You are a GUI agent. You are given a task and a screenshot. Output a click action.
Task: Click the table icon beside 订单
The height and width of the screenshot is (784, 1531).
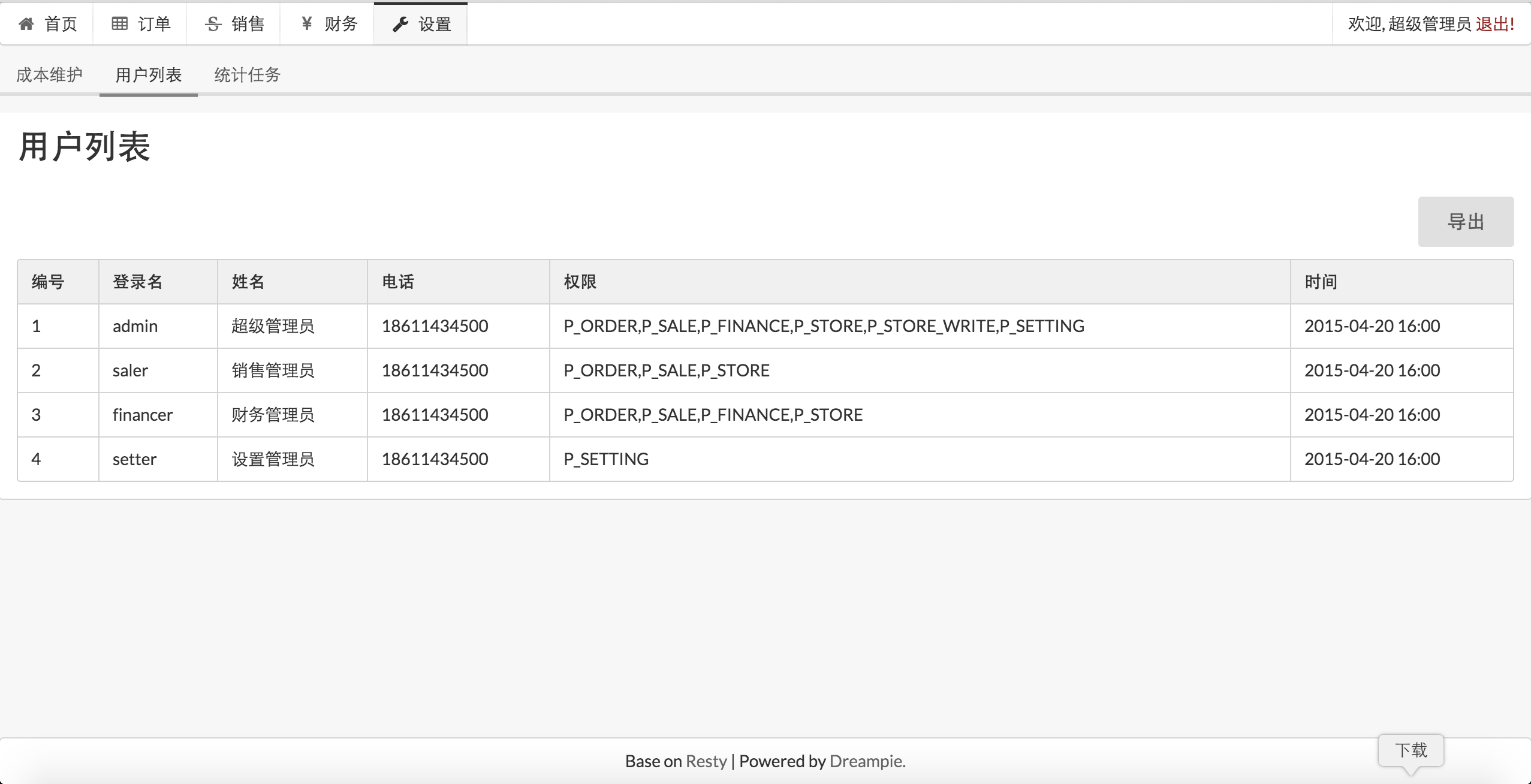coord(120,24)
